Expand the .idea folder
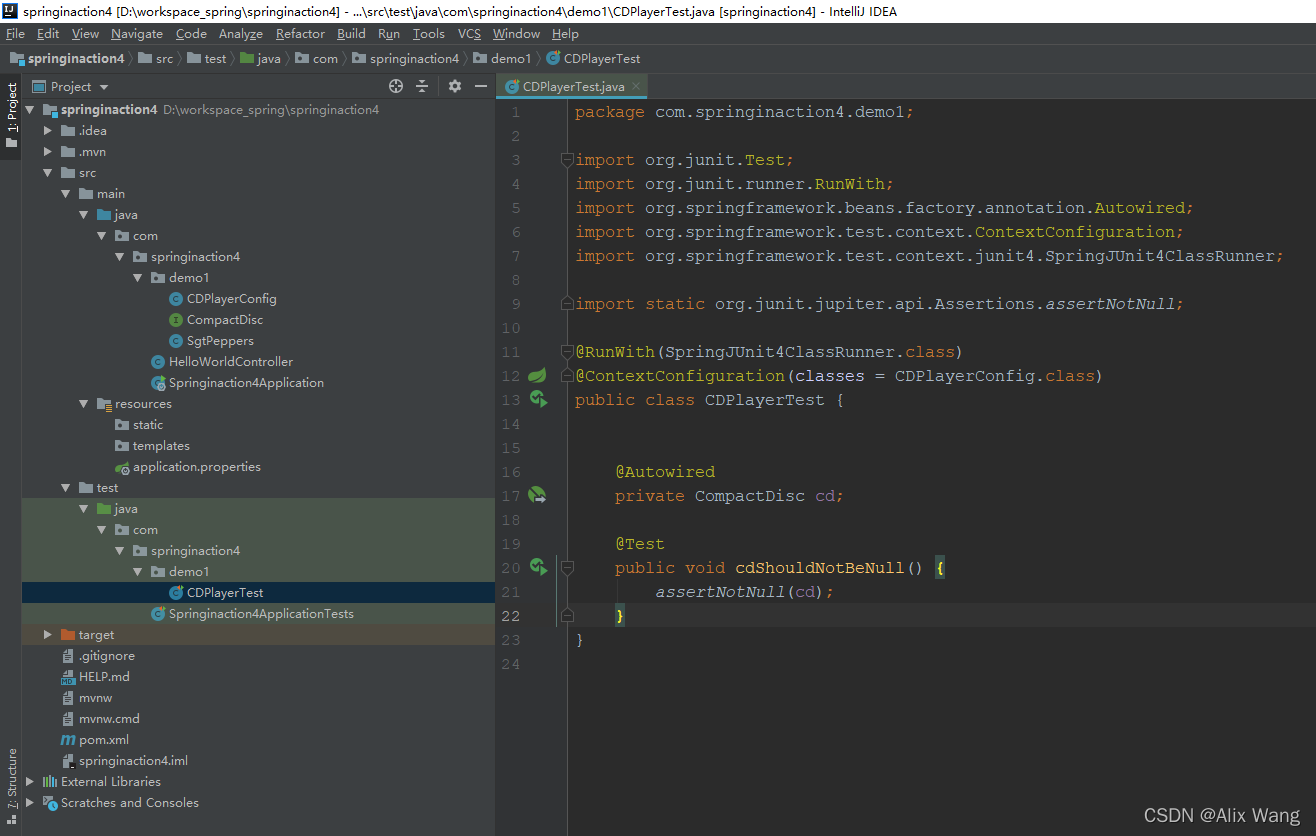Image resolution: width=1316 pixels, height=836 pixels. coord(48,131)
